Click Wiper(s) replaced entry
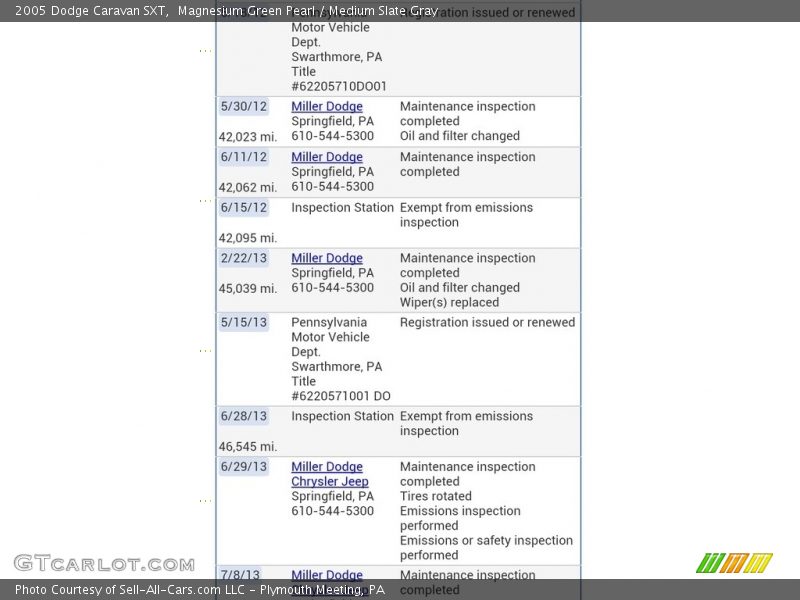The height and width of the screenshot is (600, 800). click(449, 302)
